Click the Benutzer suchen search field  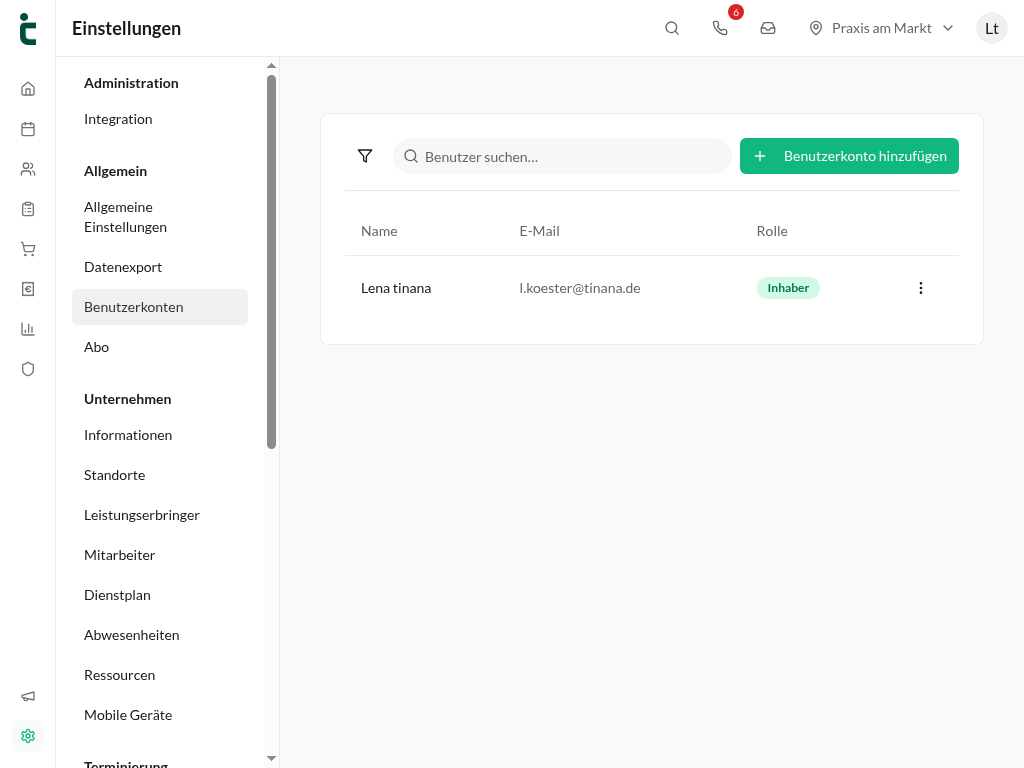point(562,156)
